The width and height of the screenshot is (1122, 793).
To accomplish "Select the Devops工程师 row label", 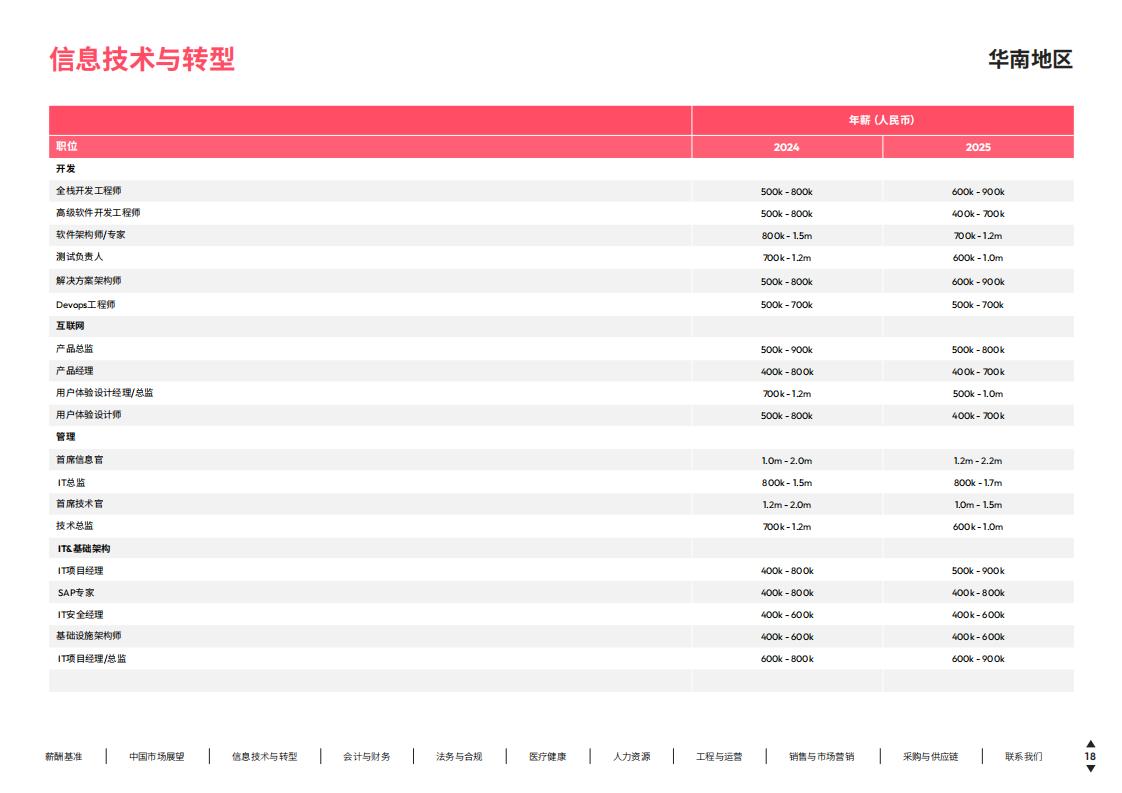I will (x=86, y=305).
